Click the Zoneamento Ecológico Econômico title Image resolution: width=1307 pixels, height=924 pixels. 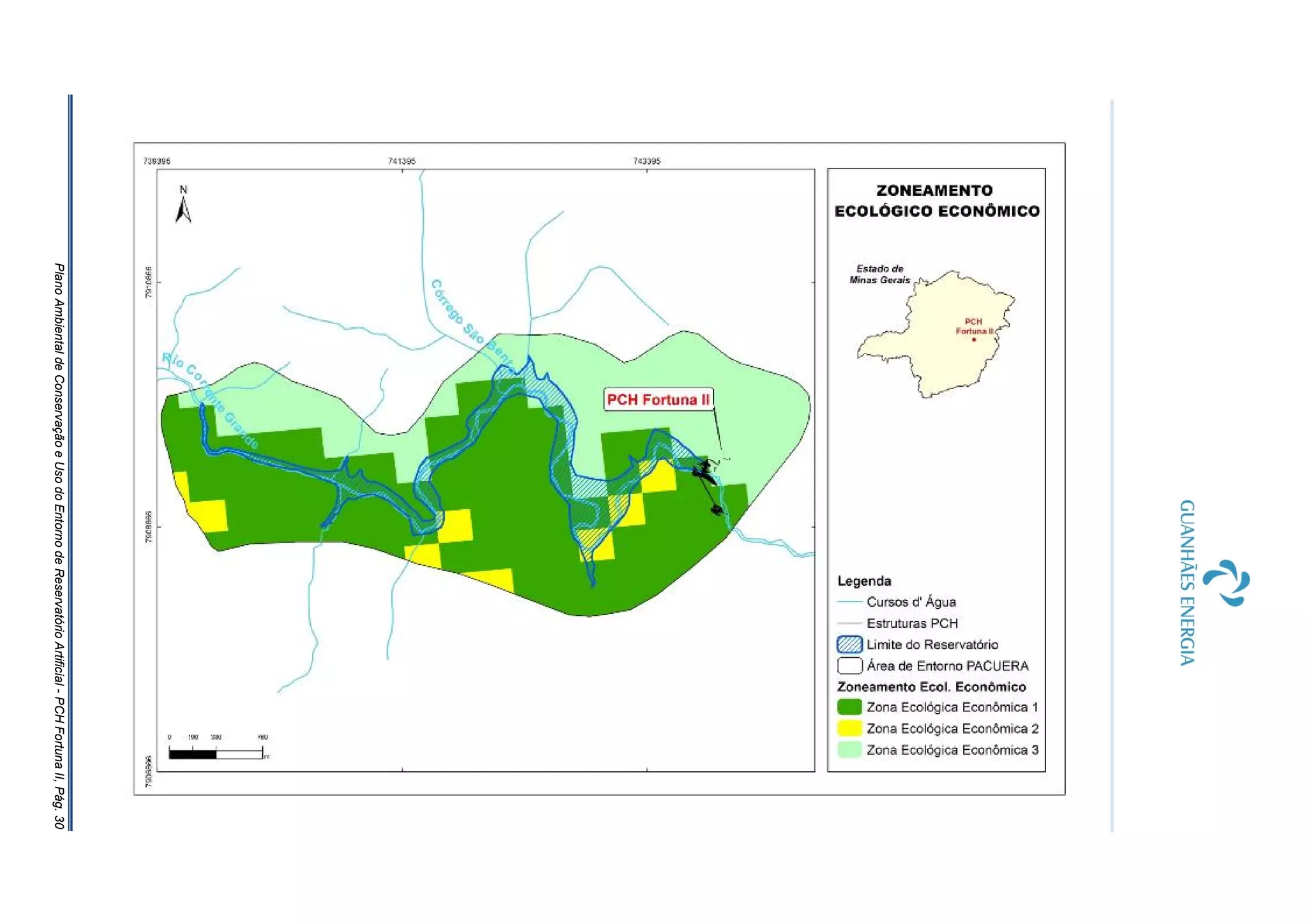coord(936,200)
